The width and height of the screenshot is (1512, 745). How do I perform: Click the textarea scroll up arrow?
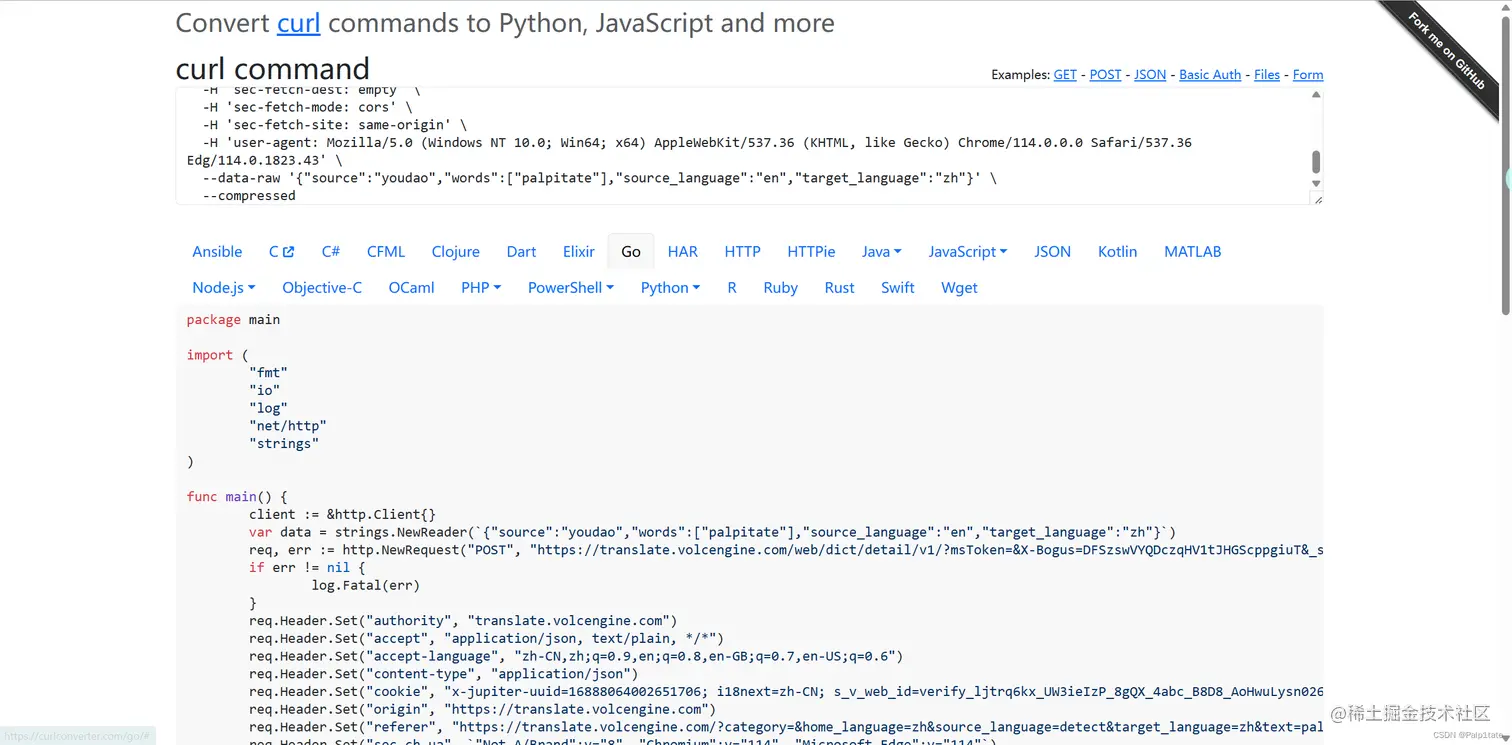[1316, 95]
